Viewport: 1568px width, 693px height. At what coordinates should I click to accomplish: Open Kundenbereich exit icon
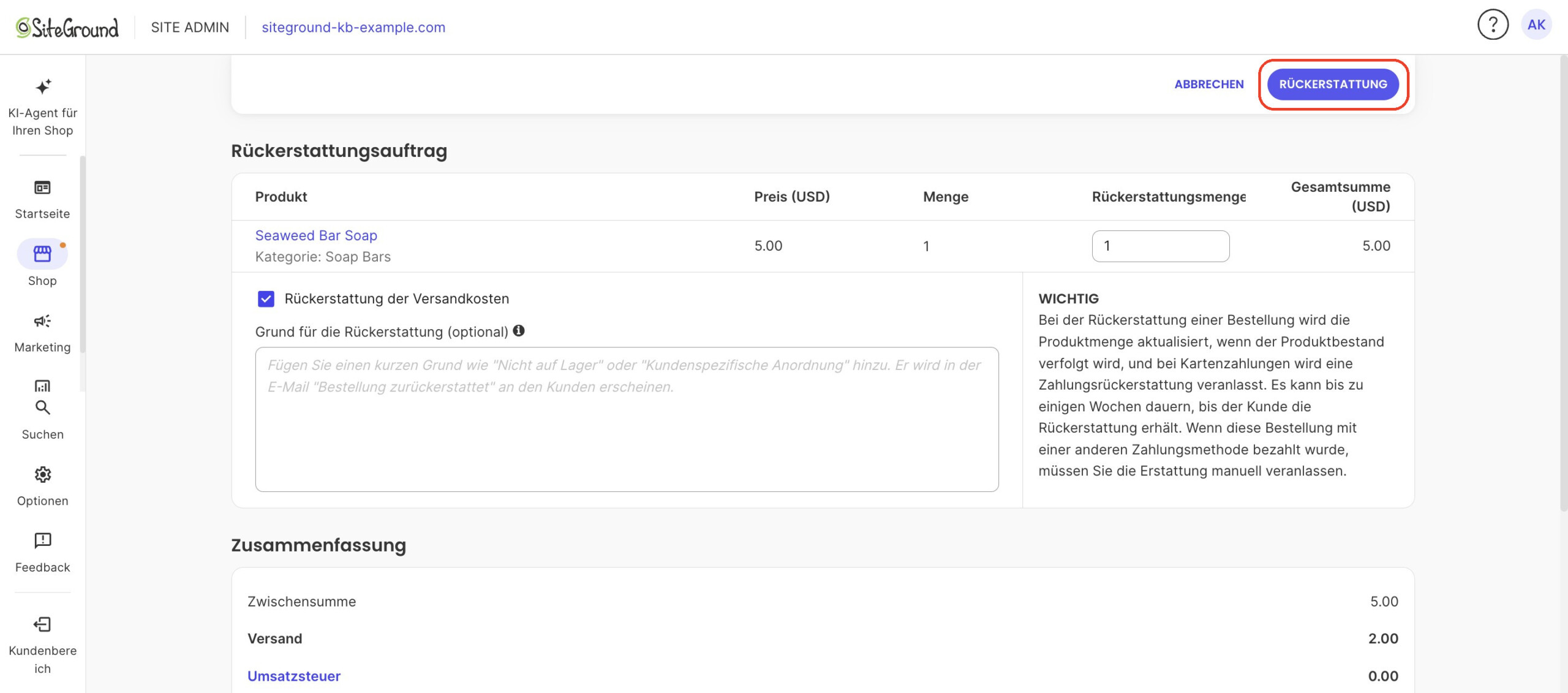click(x=42, y=624)
